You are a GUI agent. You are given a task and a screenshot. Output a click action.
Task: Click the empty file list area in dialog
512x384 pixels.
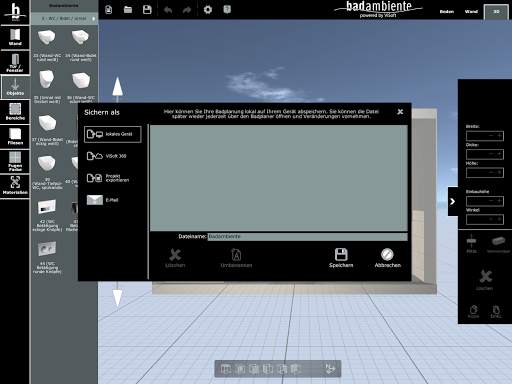click(279, 178)
